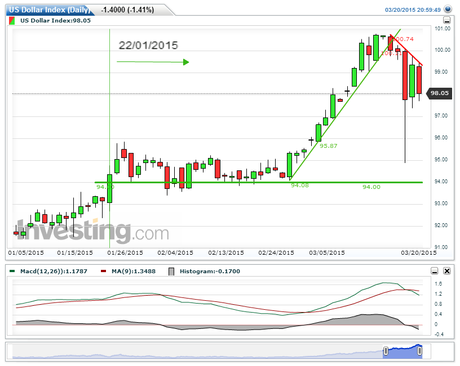Image resolution: width=460 pixels, height=366 pixels.
Task: Click the Histogram legend bar icon
Action: [x=171, y=271]
